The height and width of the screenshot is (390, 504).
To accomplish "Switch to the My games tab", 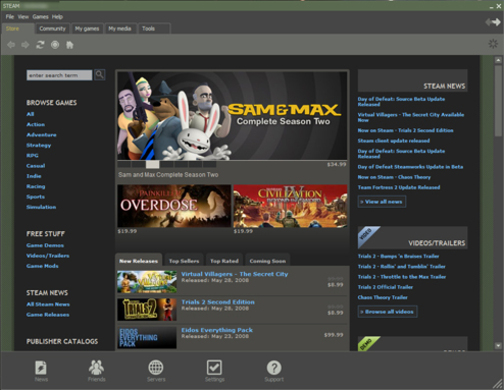I will point(87,29).
